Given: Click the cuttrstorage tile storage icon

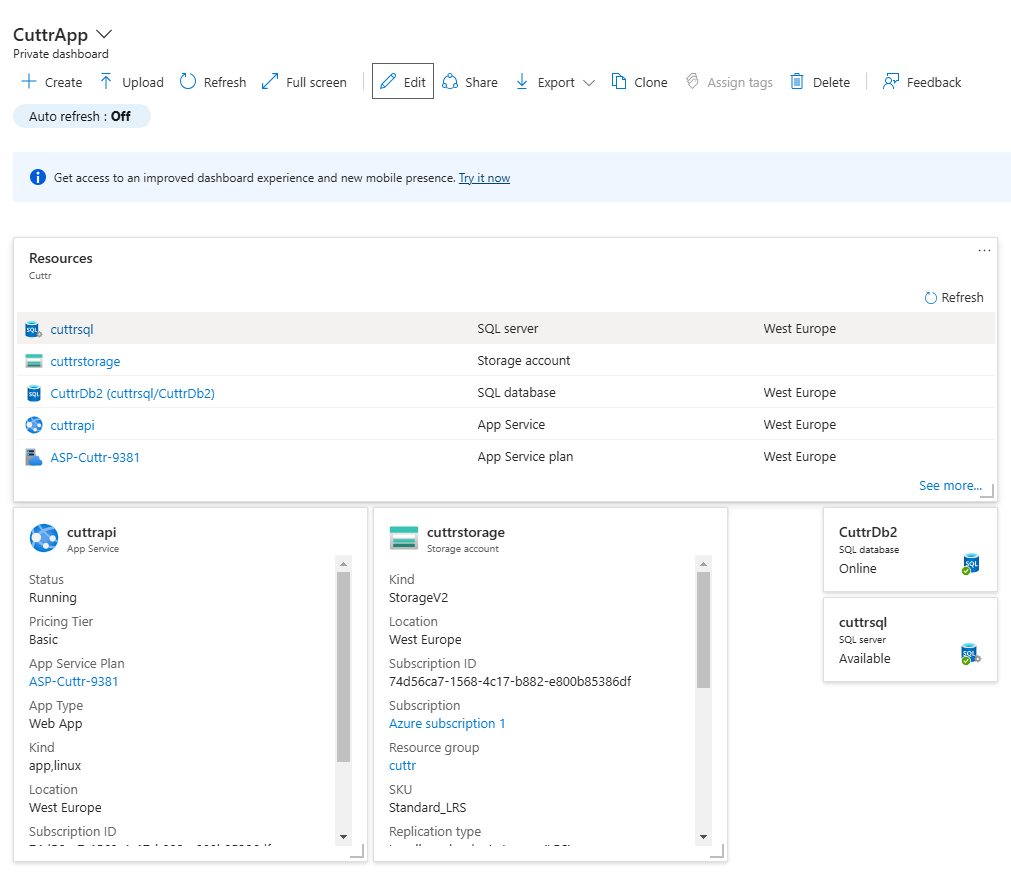Looking at the screenshot, I should (404, 538).
